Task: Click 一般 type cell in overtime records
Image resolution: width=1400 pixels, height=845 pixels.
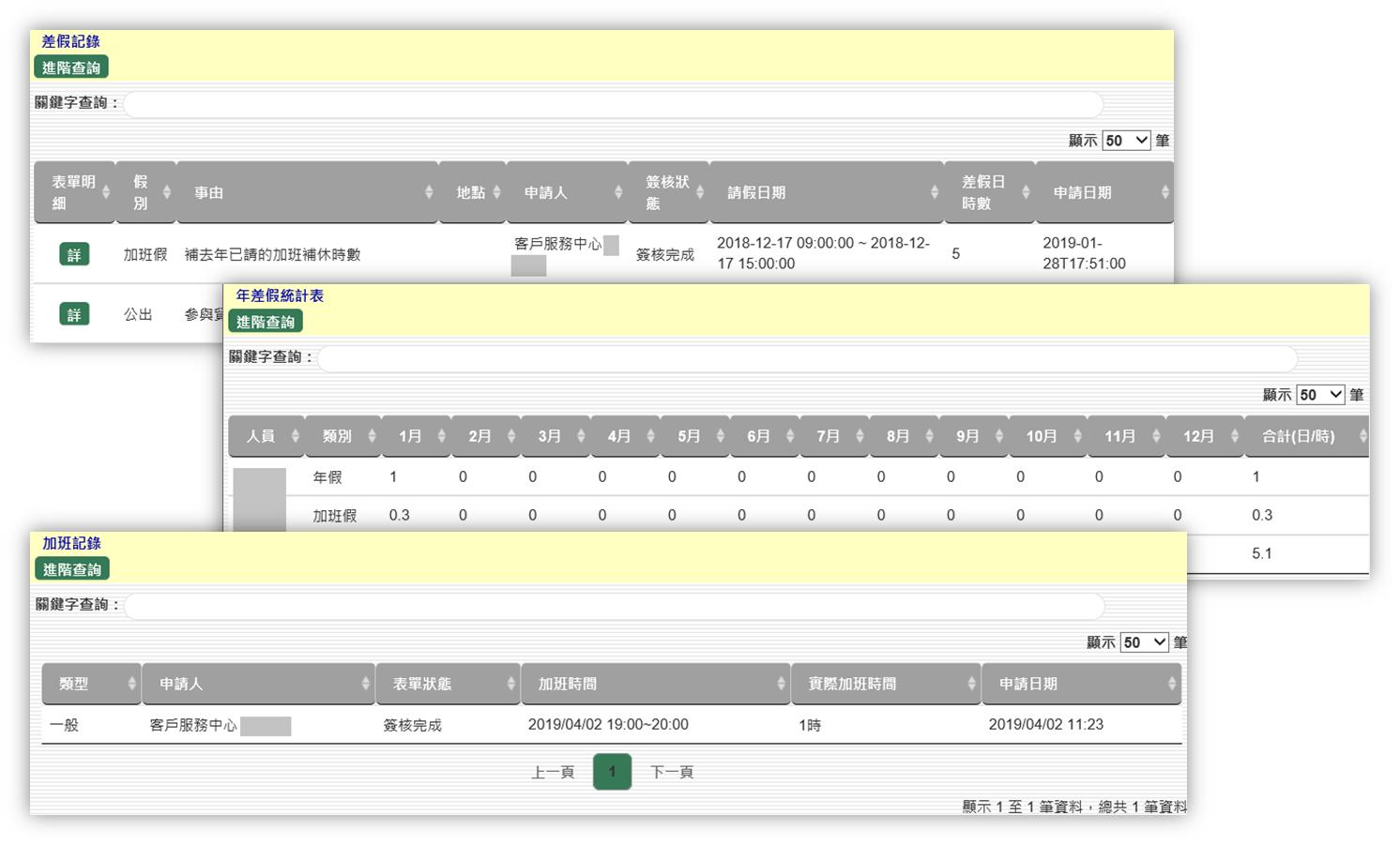Action: click(64, 725)
